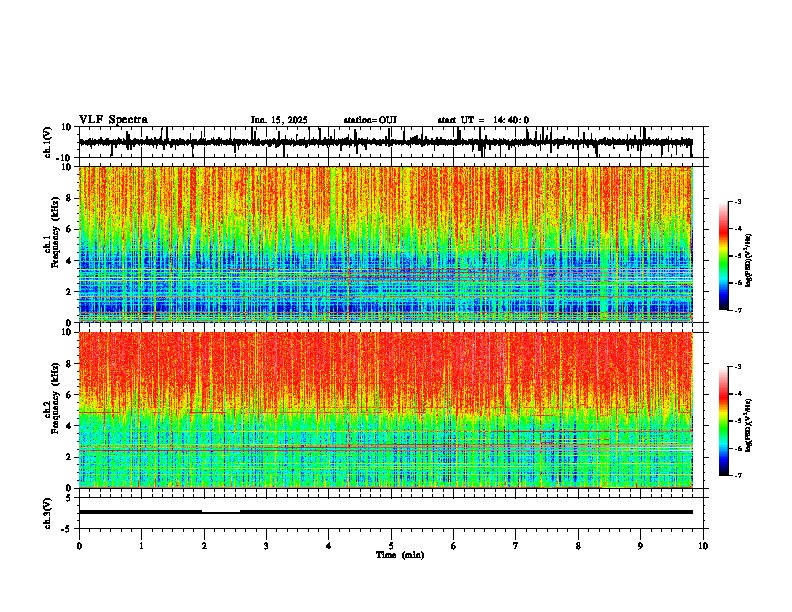
Task: Click the time axis tick label "1"
Action: click(141, 546)
